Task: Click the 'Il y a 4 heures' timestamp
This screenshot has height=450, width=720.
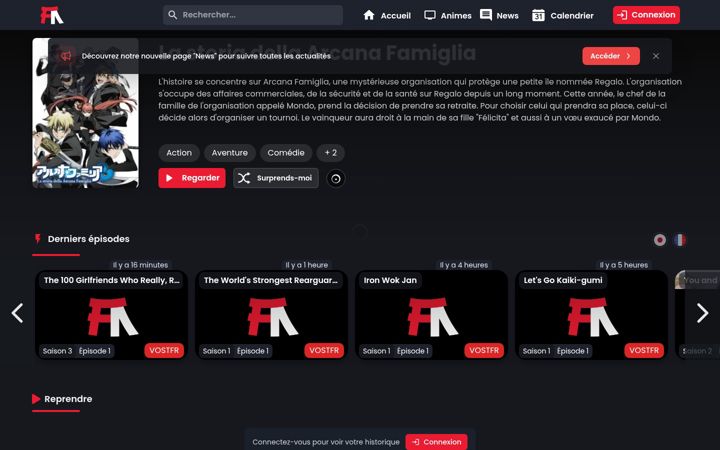Action: (x=464, y=265)
